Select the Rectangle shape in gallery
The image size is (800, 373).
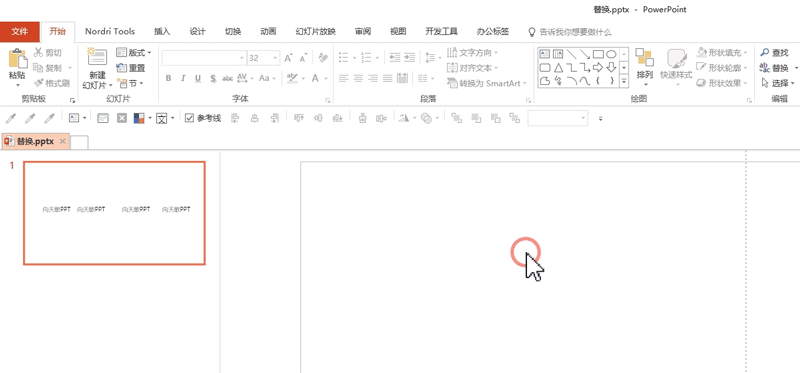598,54
